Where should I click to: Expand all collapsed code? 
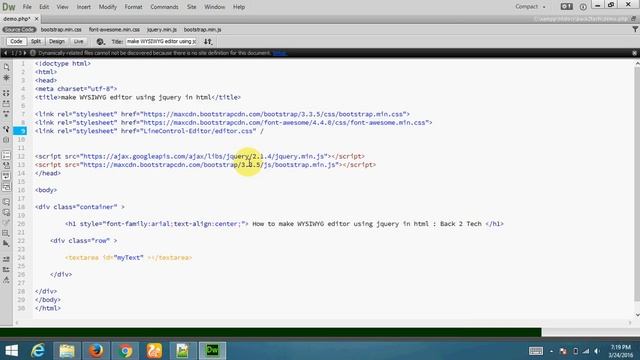click(x=6, y=114)
